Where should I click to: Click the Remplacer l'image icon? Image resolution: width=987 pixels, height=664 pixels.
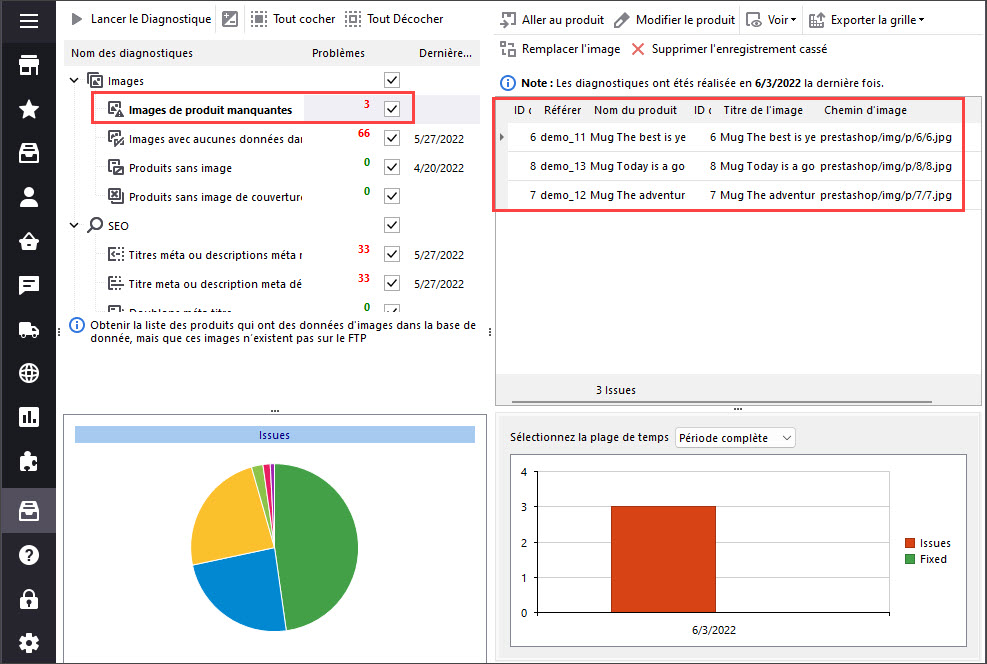pos(507,48)
